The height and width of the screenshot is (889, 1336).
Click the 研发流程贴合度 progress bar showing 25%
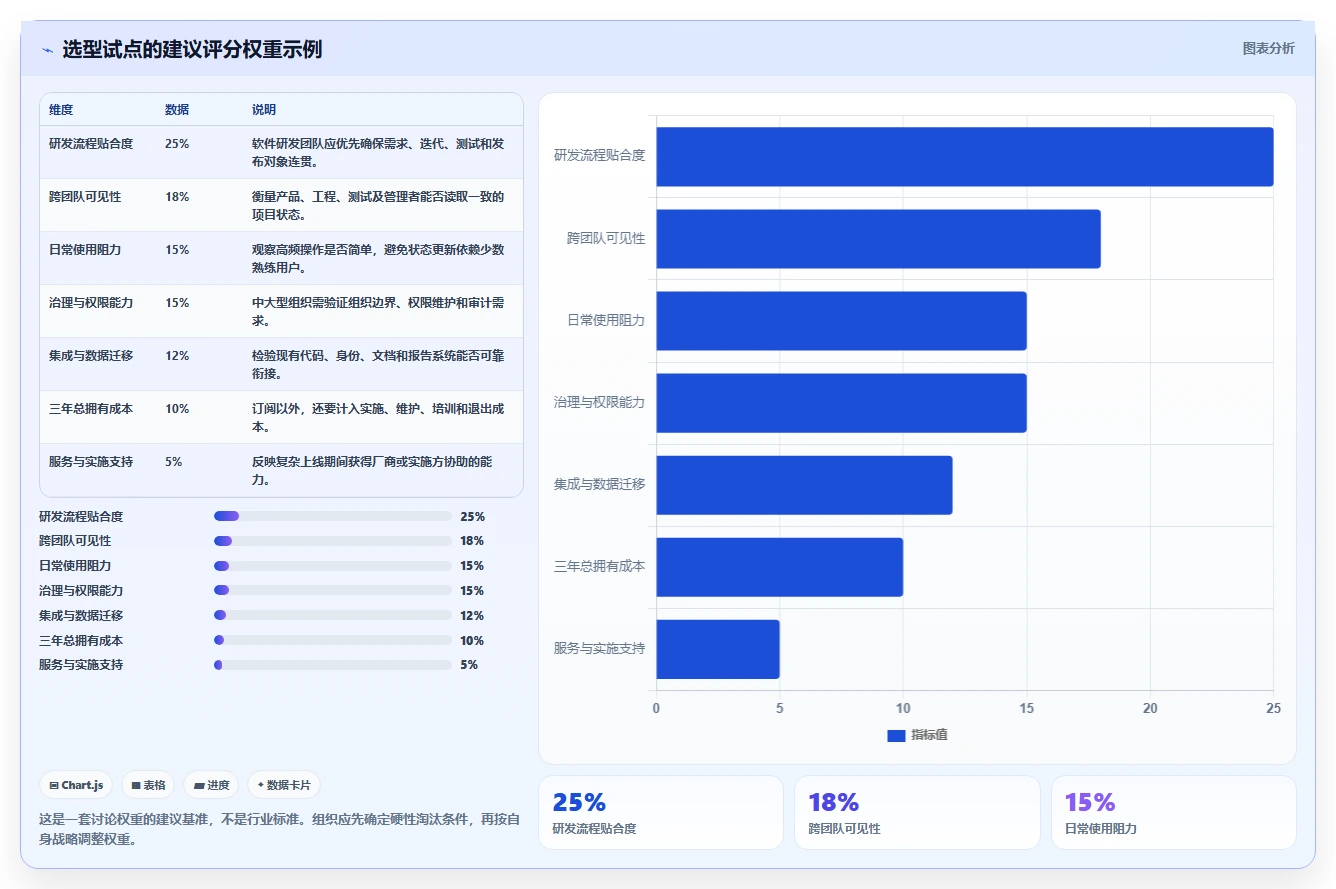click(333, 517)
